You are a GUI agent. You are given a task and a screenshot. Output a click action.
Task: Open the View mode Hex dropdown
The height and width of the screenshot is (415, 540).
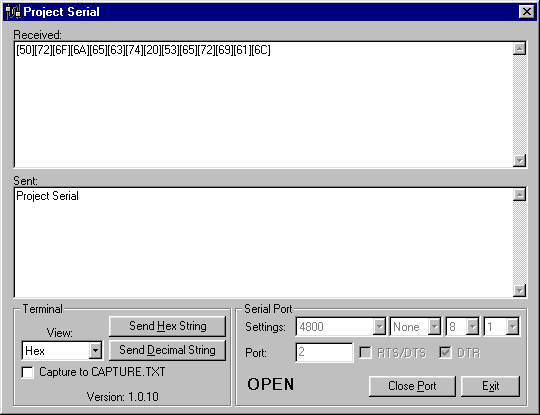tap(95, 351)
